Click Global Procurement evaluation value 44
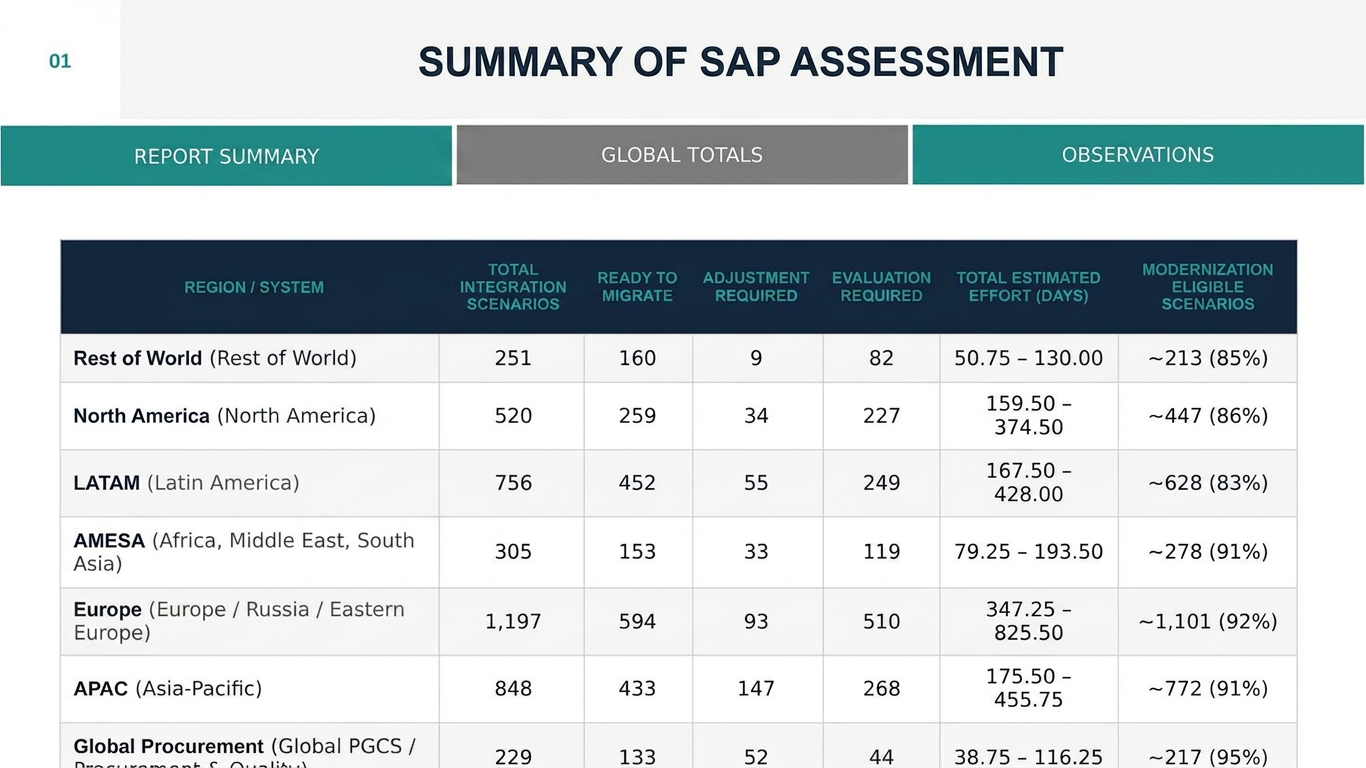Viewport: 1366px width, 768px height. pyautogui.click(x=881, y=757)
